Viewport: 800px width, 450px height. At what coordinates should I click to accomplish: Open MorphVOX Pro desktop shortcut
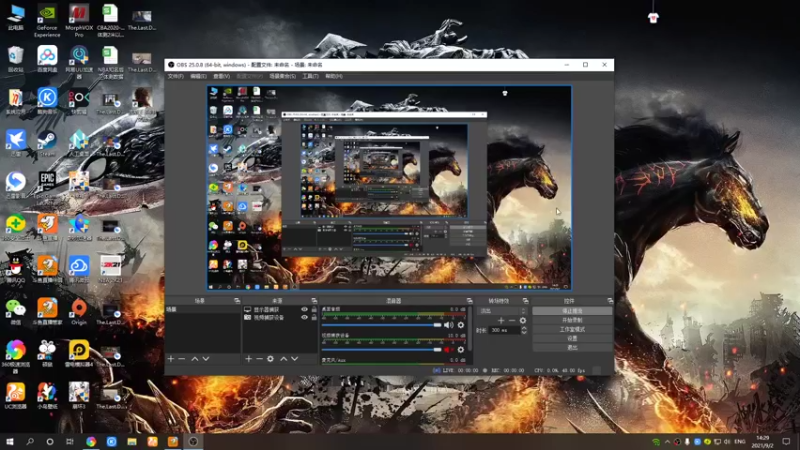click(x=79, y=20)
